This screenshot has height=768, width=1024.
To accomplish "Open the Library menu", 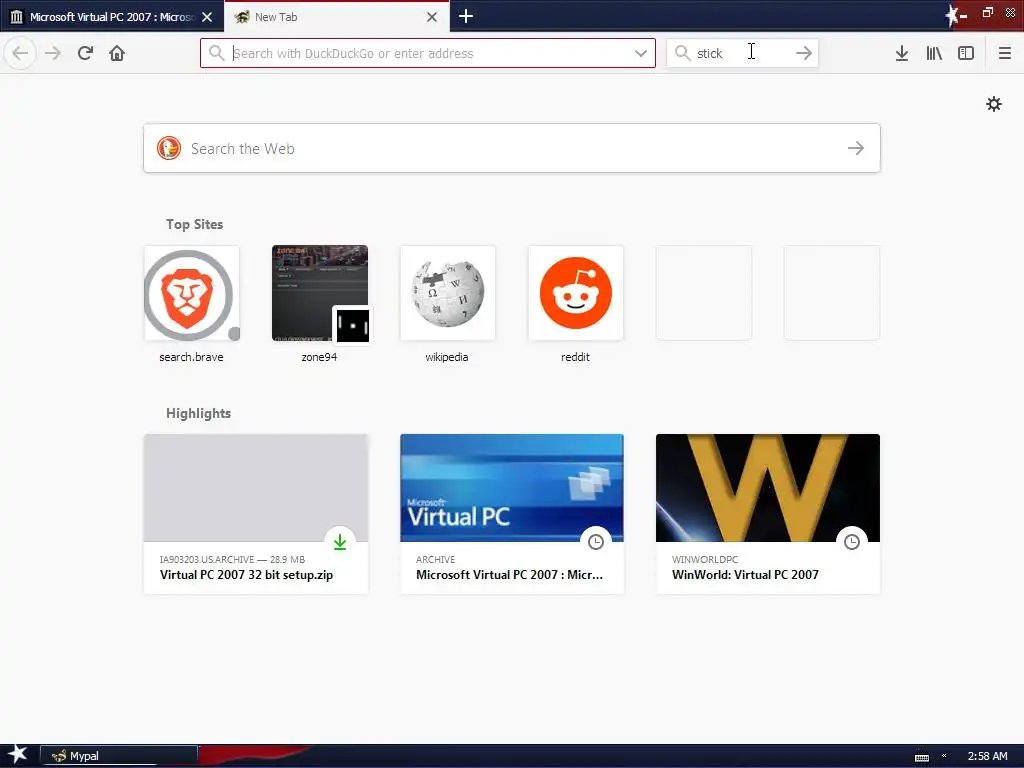I will [x=934, y=53].
